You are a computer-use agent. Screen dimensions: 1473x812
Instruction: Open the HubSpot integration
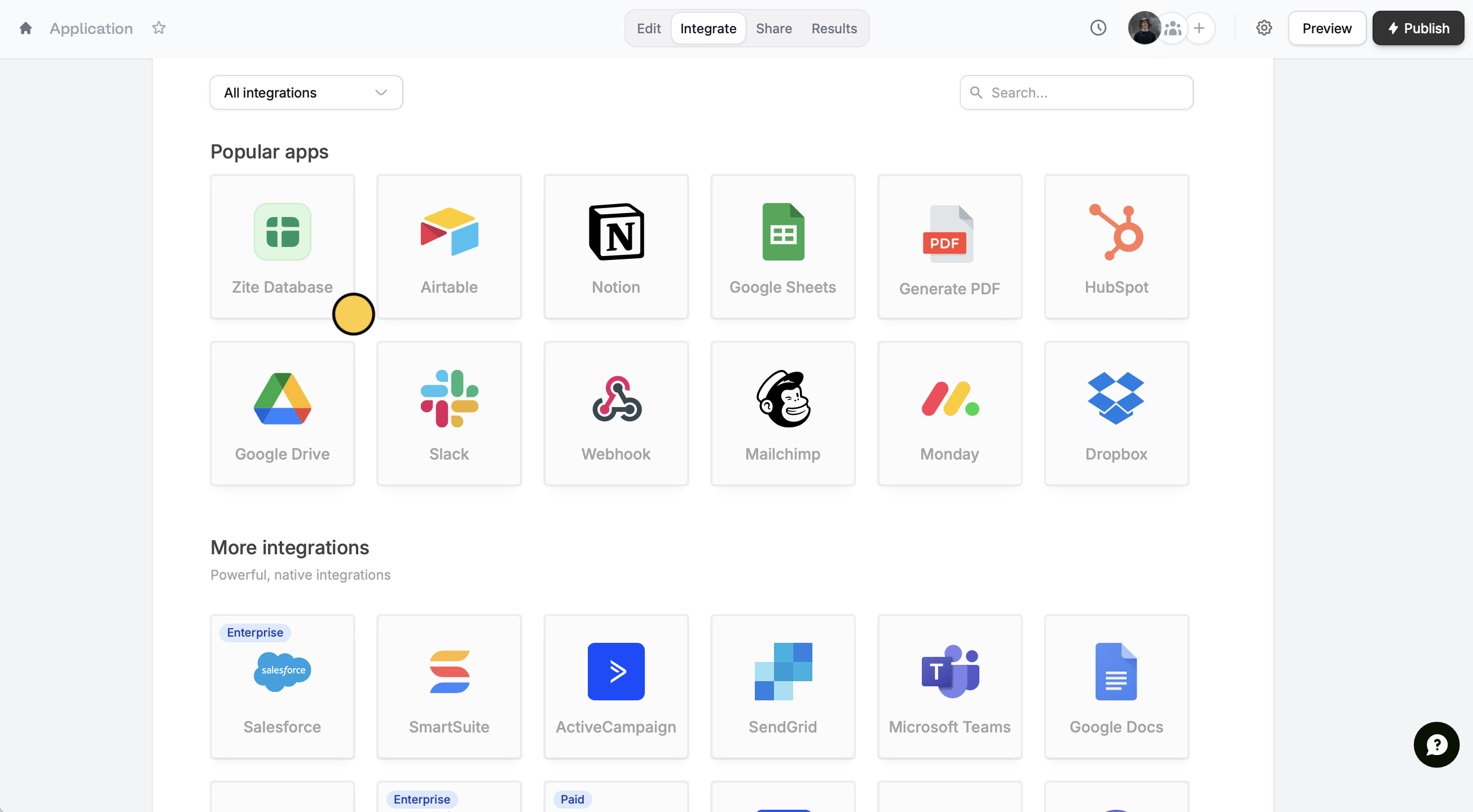[x=1116, y=246]
